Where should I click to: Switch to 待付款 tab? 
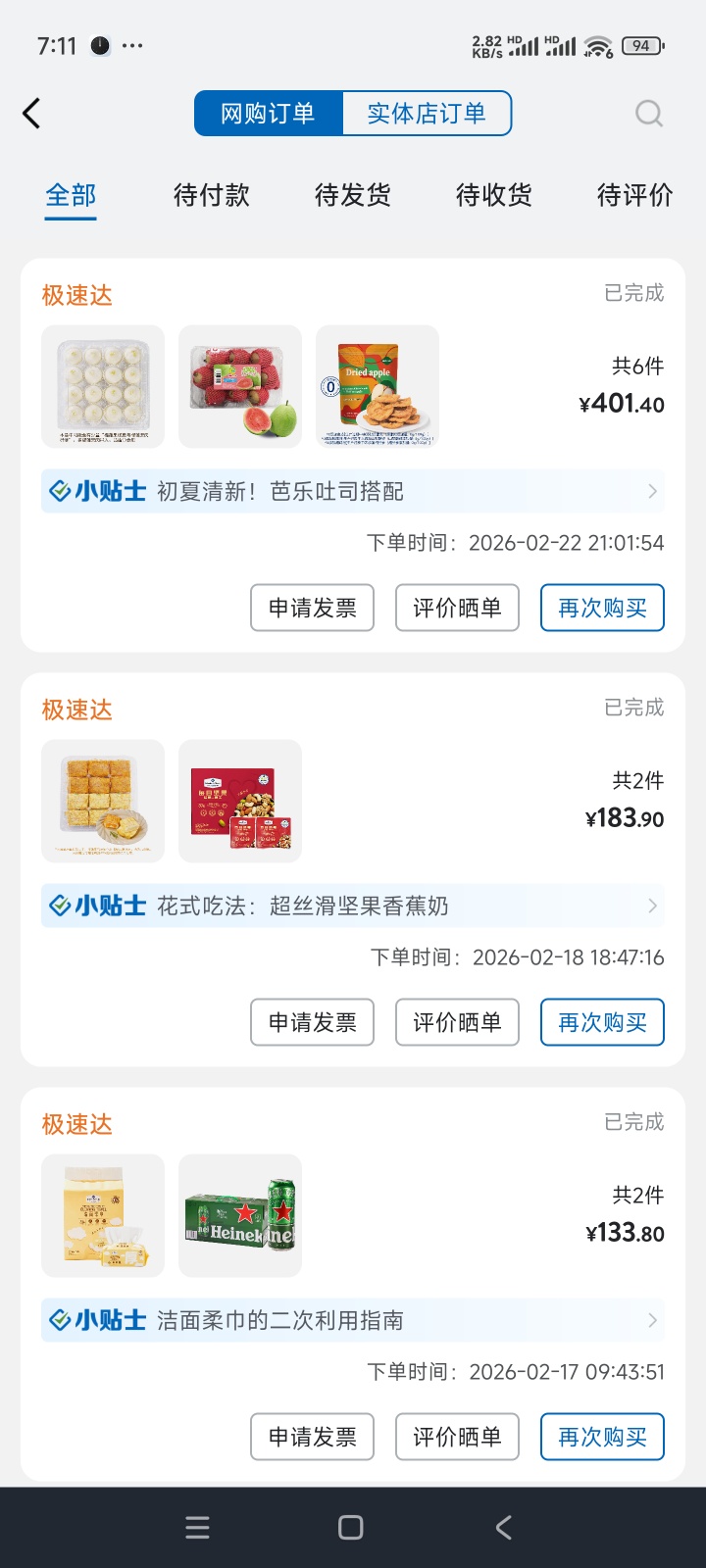212,195
